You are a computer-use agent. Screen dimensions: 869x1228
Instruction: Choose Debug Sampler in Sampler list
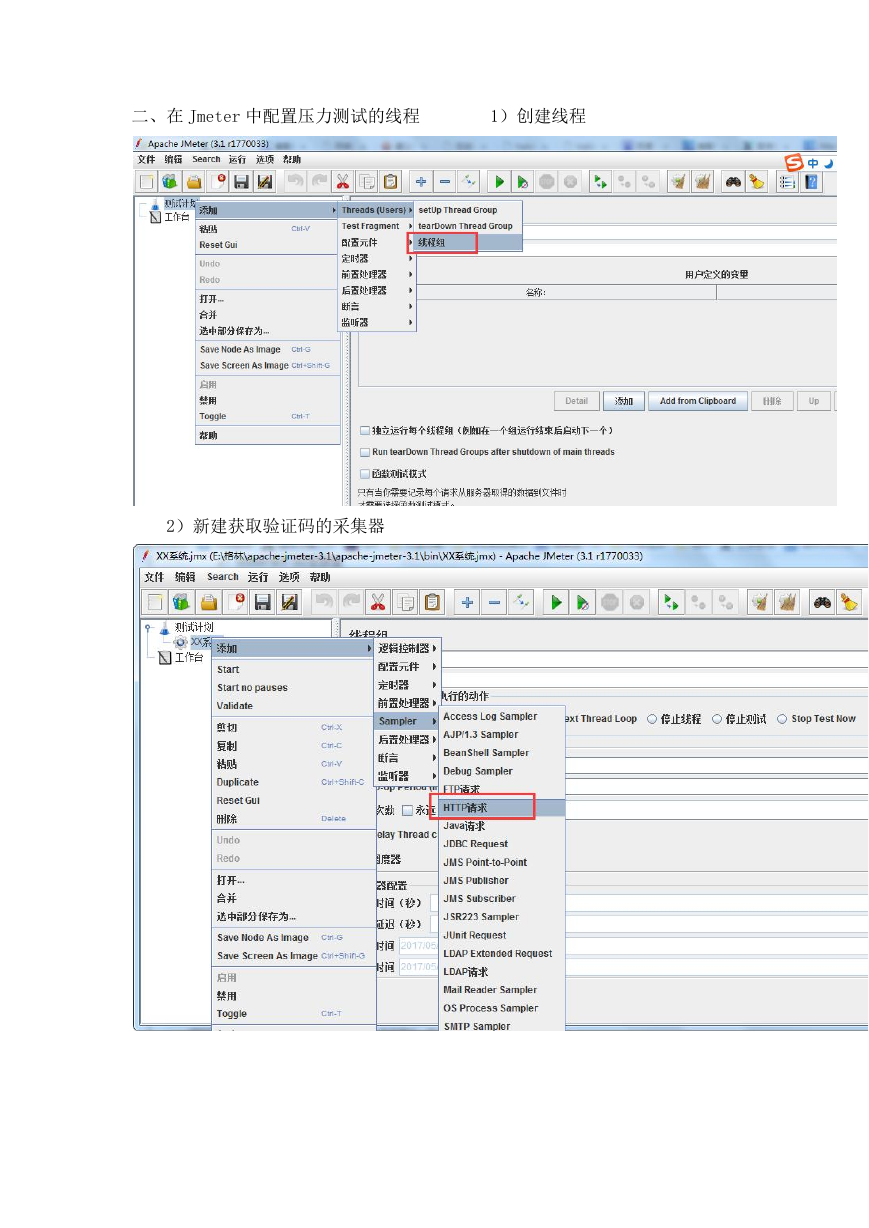click(502, 771)
